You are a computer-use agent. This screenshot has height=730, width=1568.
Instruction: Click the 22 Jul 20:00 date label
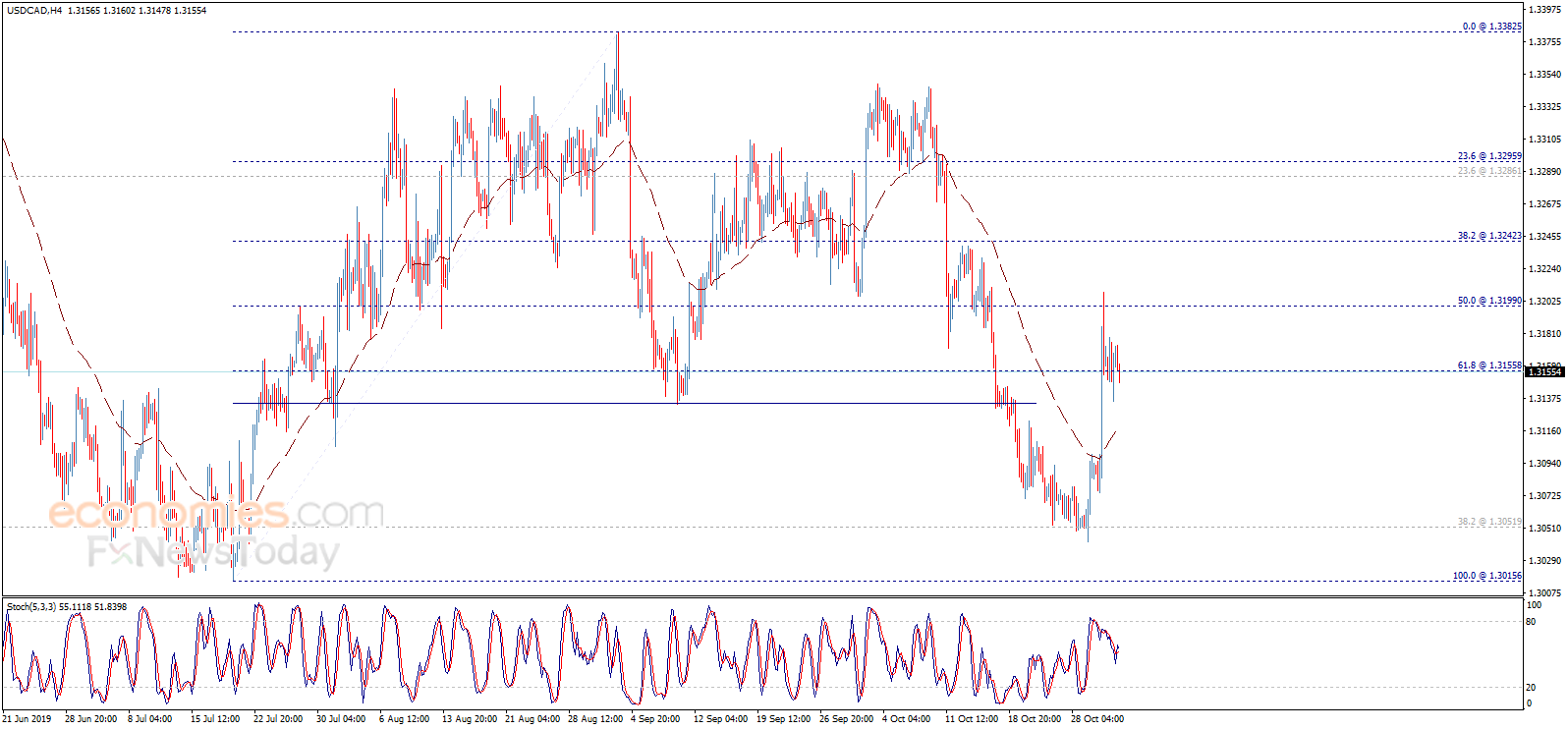[x=278, y=719]
